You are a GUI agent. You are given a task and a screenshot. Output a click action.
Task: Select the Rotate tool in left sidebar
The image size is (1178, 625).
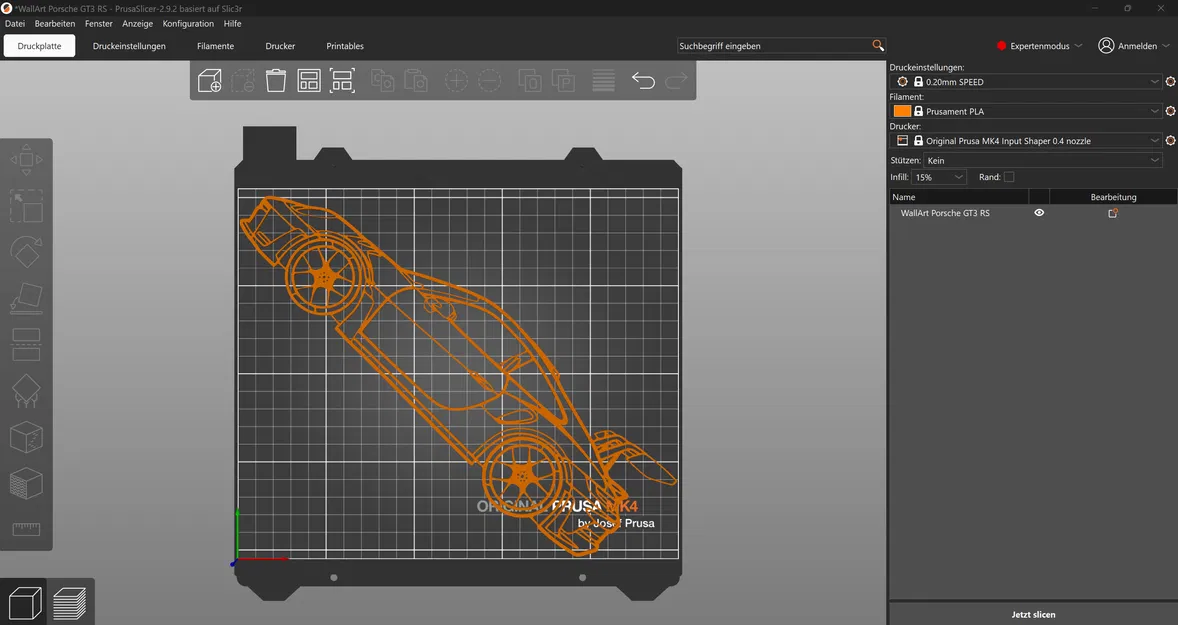[26, 252]
